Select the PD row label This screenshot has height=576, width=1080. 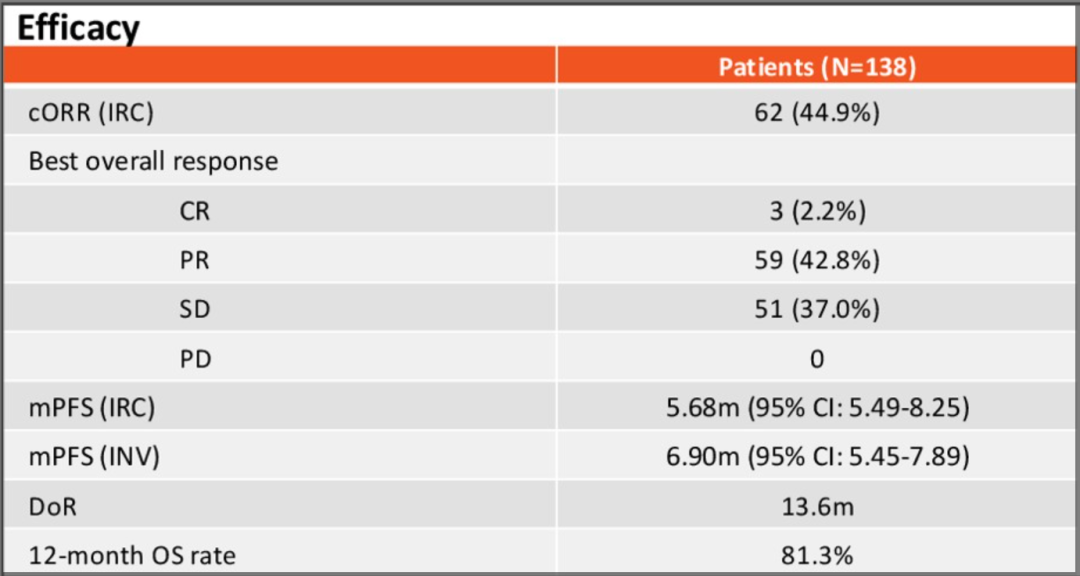pos(195,358)
